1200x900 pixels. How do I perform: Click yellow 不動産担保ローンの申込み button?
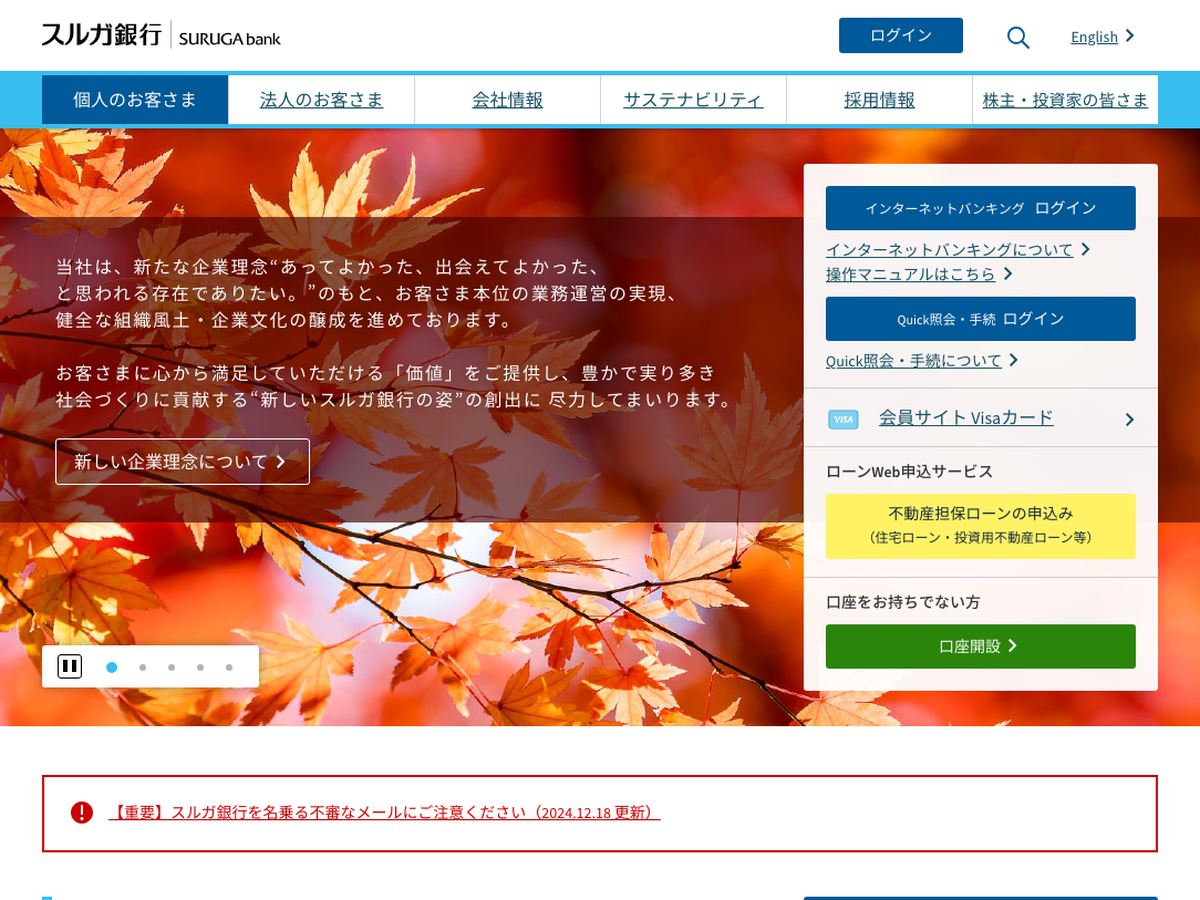pos(980,525)
